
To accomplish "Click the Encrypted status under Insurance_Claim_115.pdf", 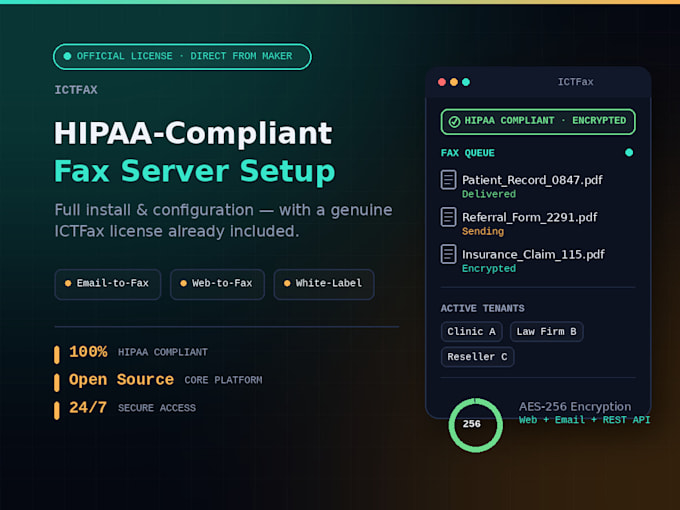I will coord(489,268).
